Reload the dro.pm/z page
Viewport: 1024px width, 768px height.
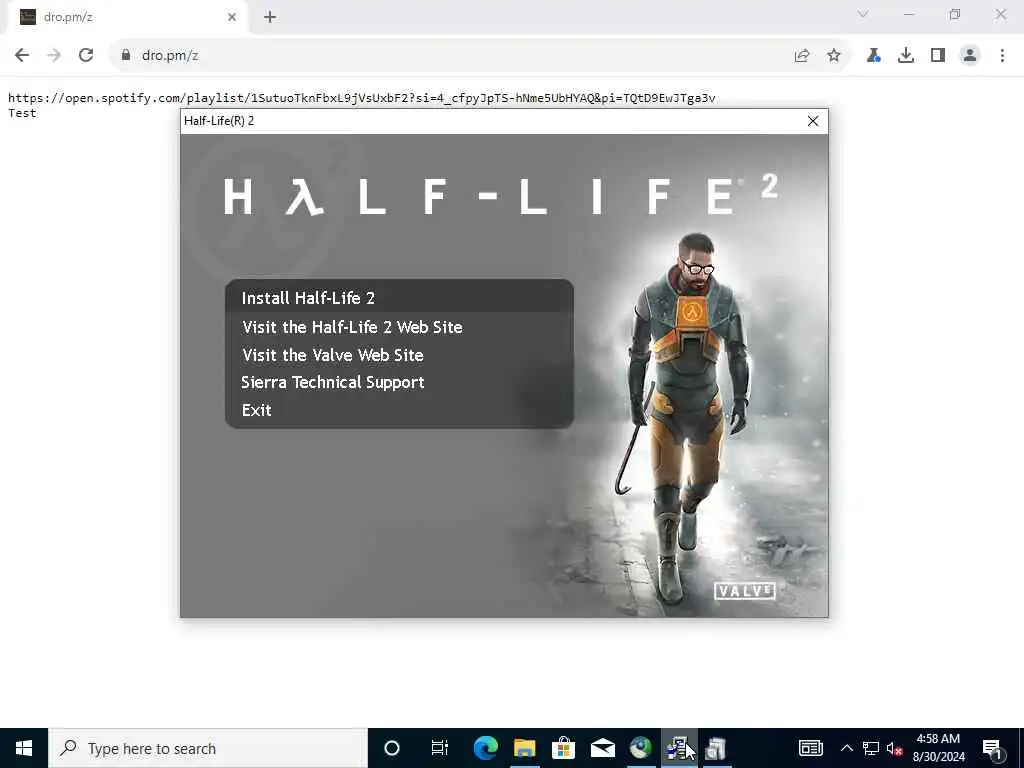[86, 56]
